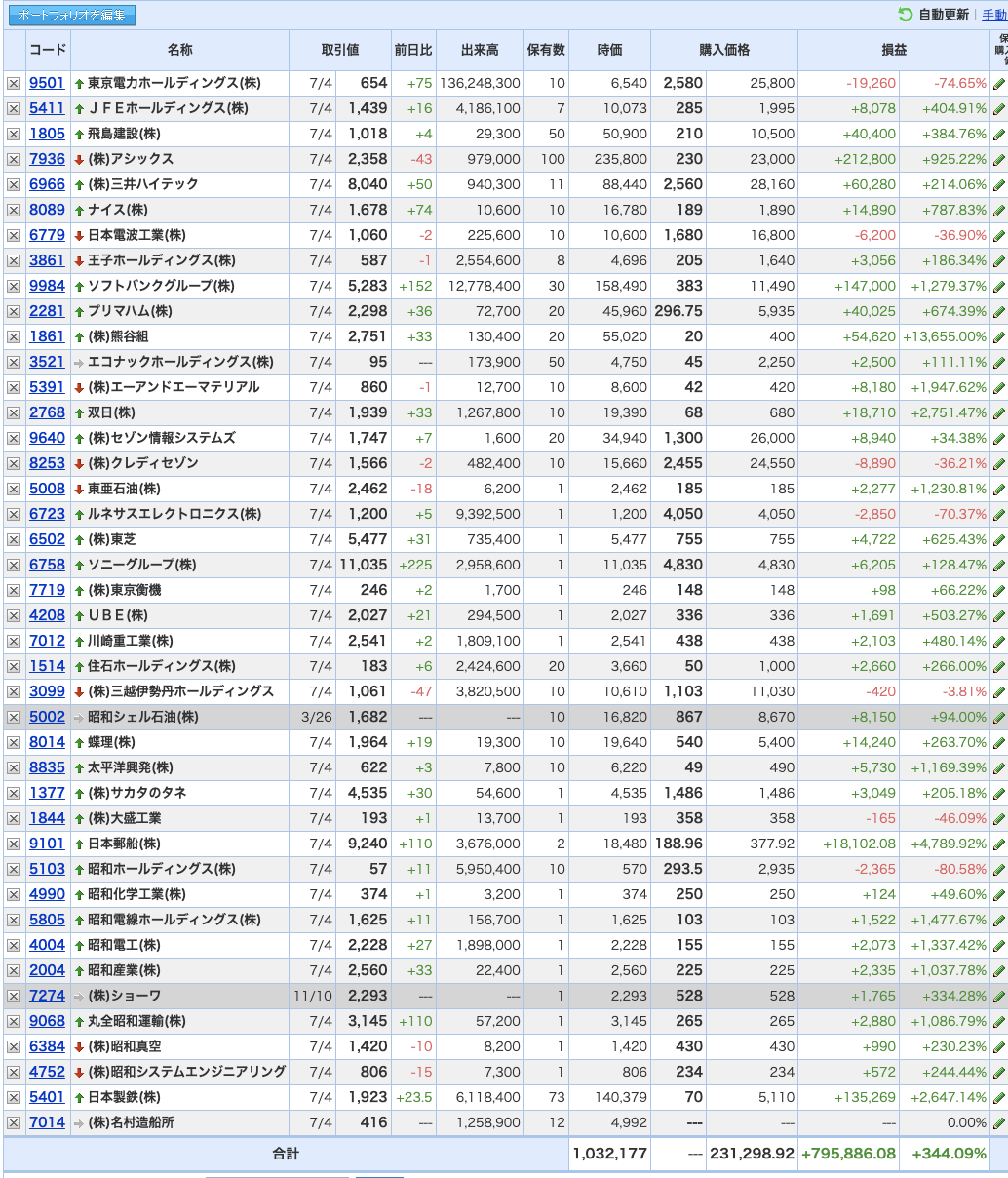Screen dimensions: 1008x1178
Task: Click the total gain +795,886.08
Action: (x=848, y=1153)
